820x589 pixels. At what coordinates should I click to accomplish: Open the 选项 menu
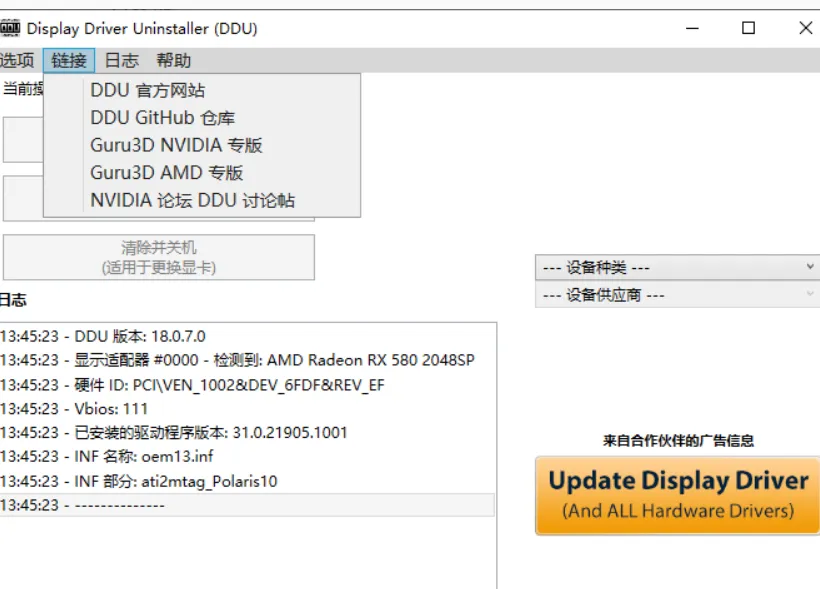pyautogui.click(x=17, y=61)
